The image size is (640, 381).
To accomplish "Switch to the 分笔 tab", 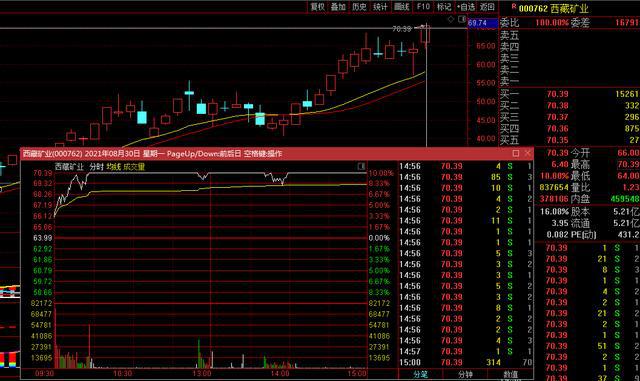I will [x=421, y=374].
